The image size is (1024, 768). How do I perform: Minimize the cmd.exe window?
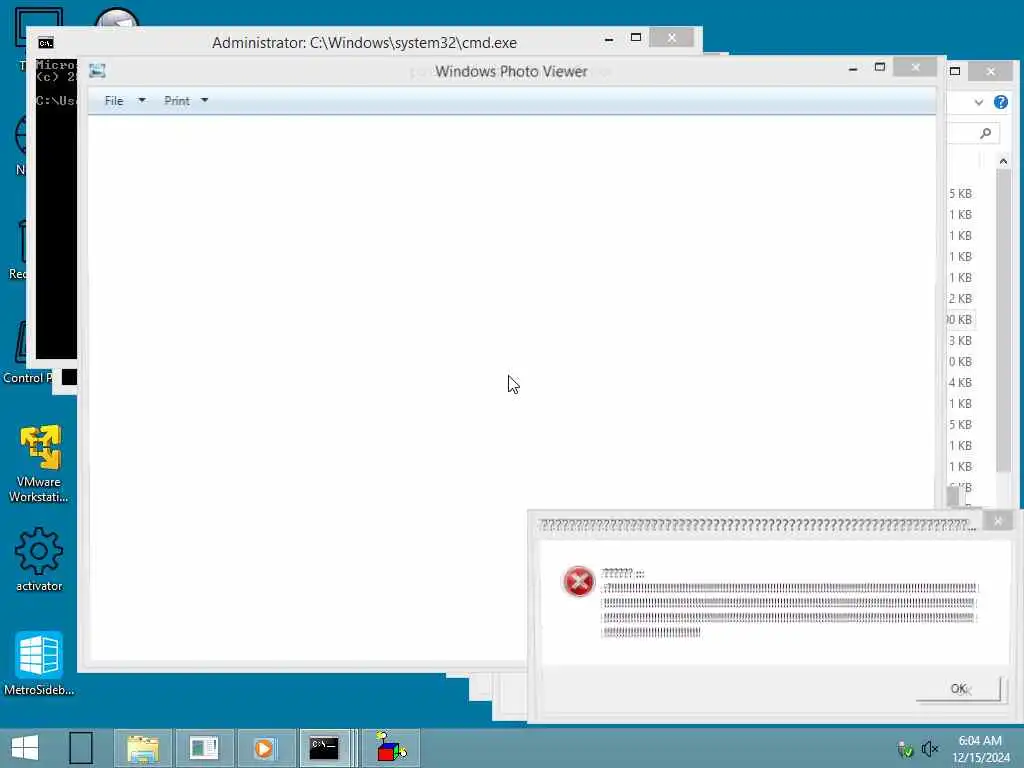point(609,40)
